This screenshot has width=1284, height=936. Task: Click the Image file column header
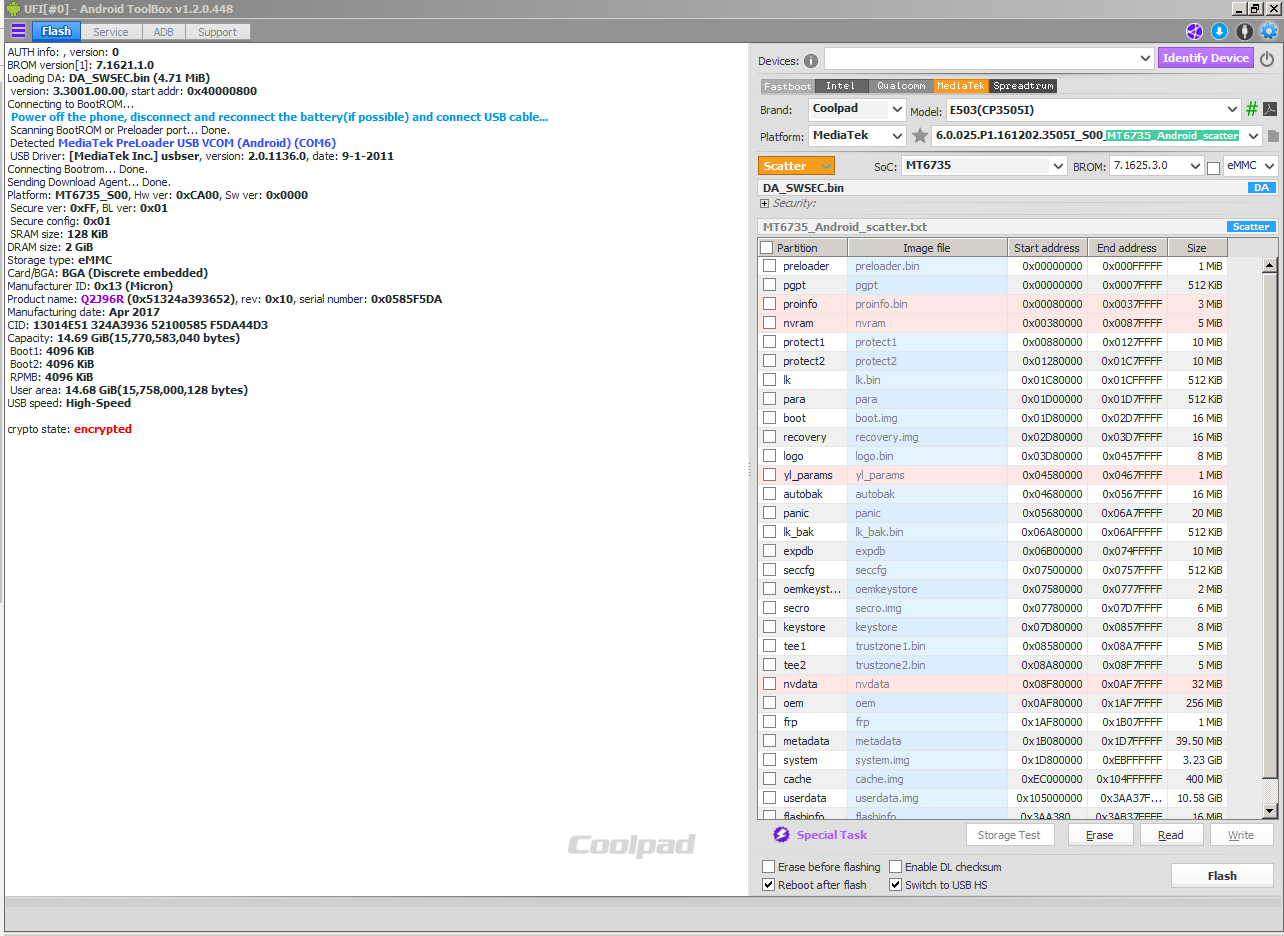click(927, 248)
